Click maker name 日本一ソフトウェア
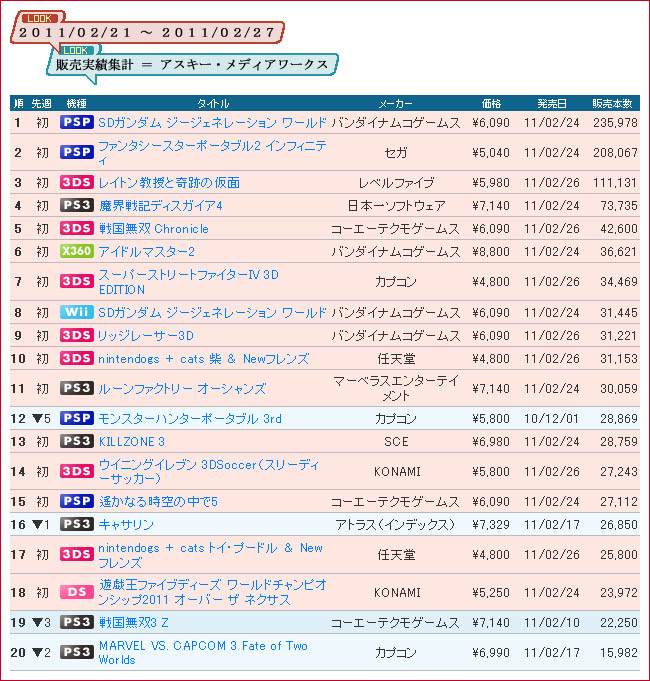 (x=396, y=206)
